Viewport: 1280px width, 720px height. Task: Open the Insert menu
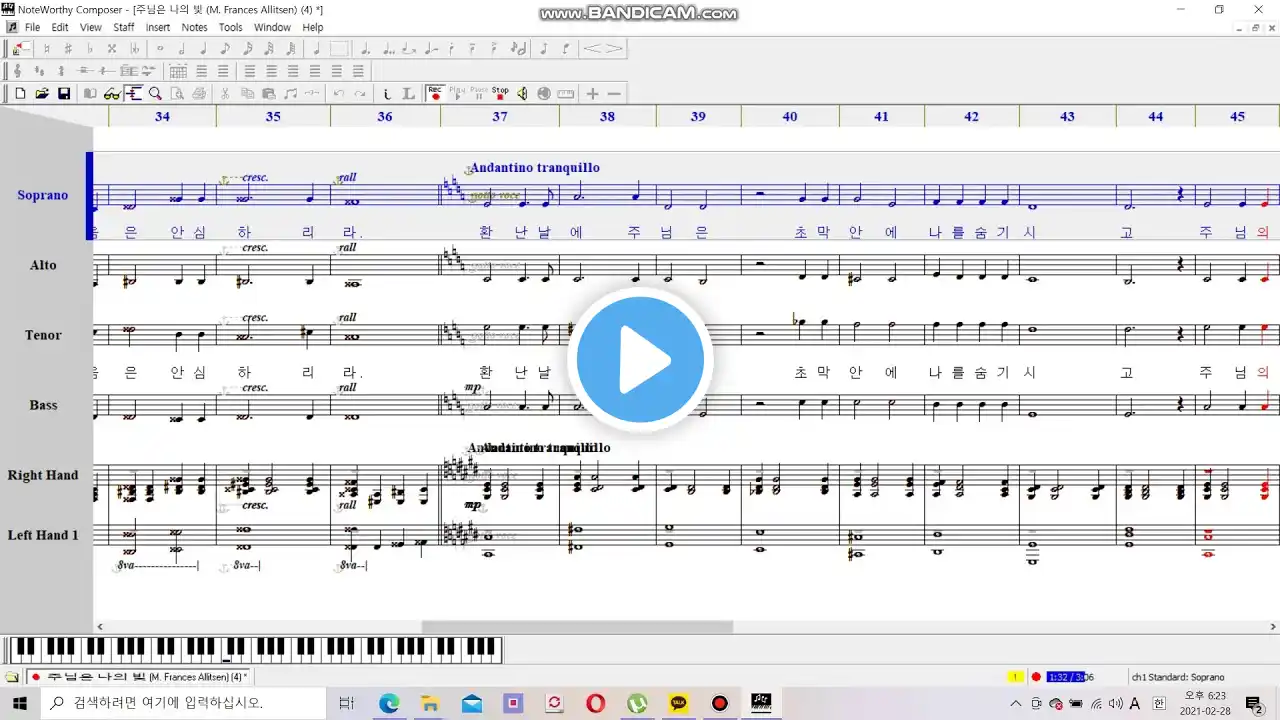click(x=158, y=27)
